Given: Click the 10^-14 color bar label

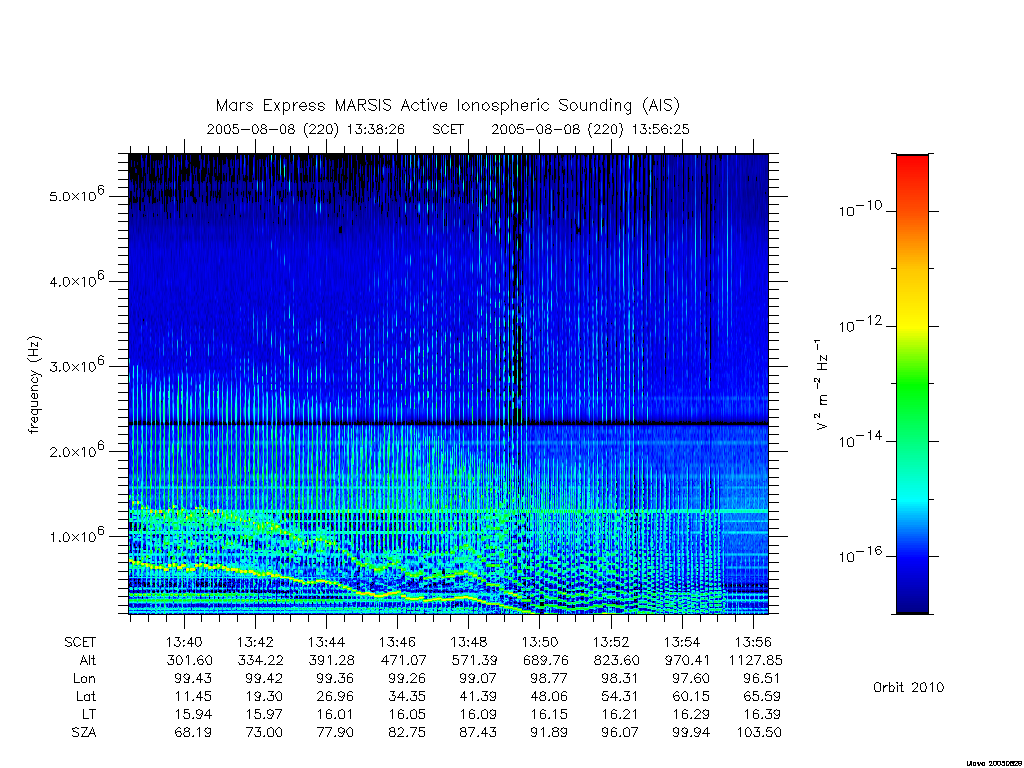Looking at the screenshot, I should 860,440.
